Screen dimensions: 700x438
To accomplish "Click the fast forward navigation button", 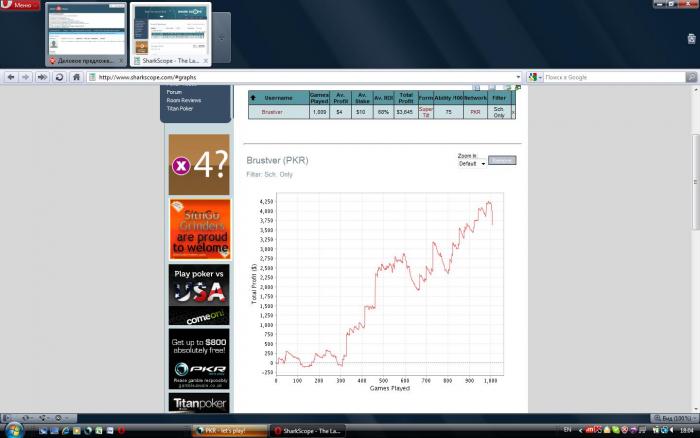I will (x=42, y=77).
